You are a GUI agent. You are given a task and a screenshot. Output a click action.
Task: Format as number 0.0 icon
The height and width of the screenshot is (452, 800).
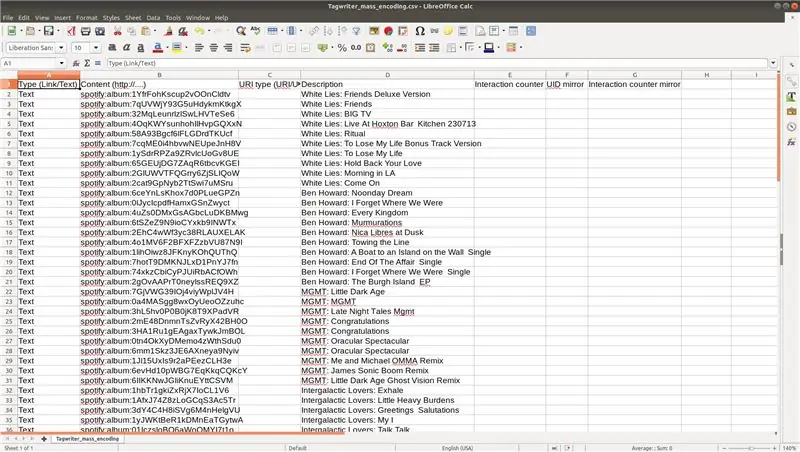coord(356,47)
